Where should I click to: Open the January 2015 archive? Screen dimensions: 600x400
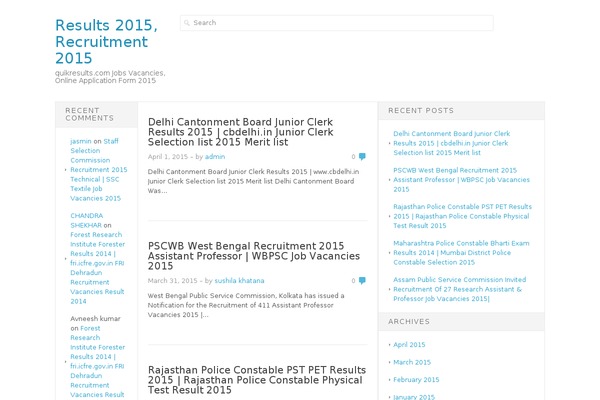pos(414,397)
